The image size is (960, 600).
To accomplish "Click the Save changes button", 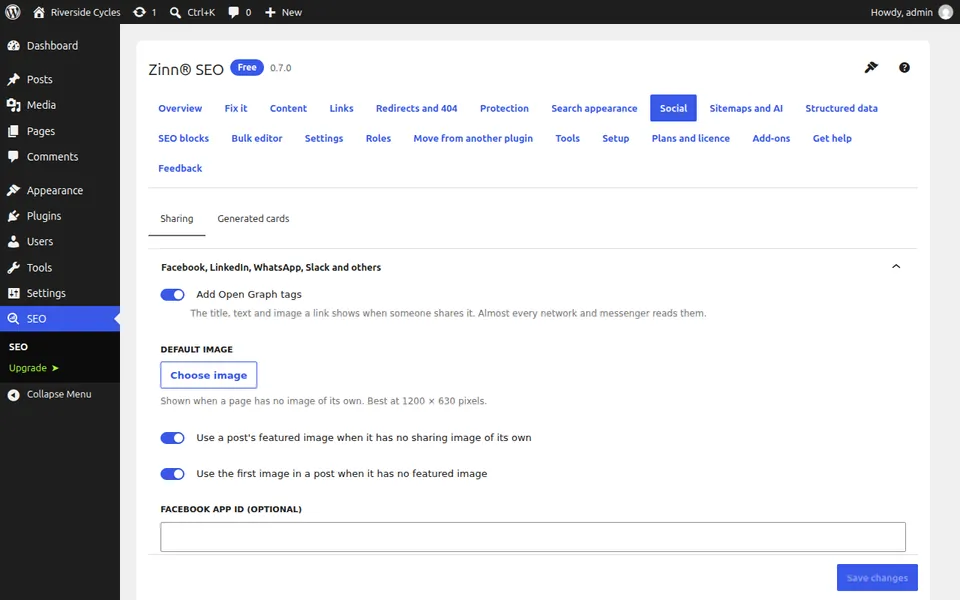I will (877, 578).
